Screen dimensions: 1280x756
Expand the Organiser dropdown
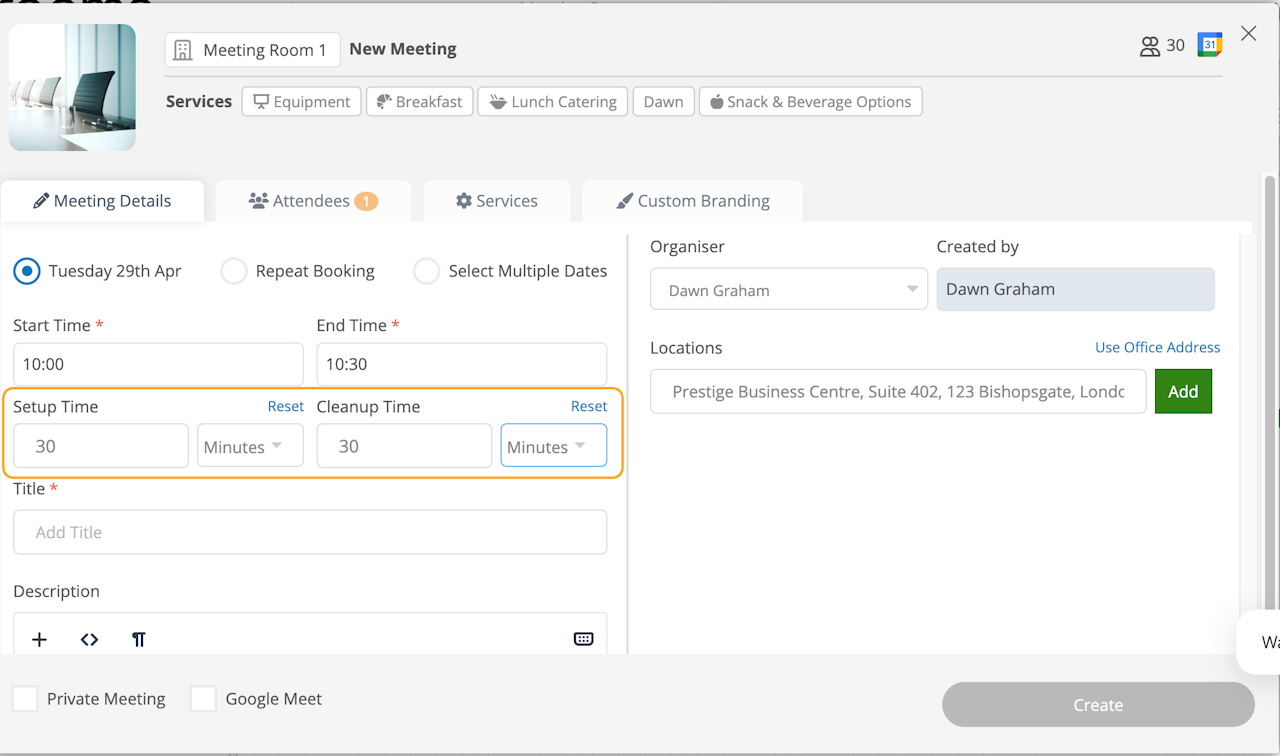788,290
